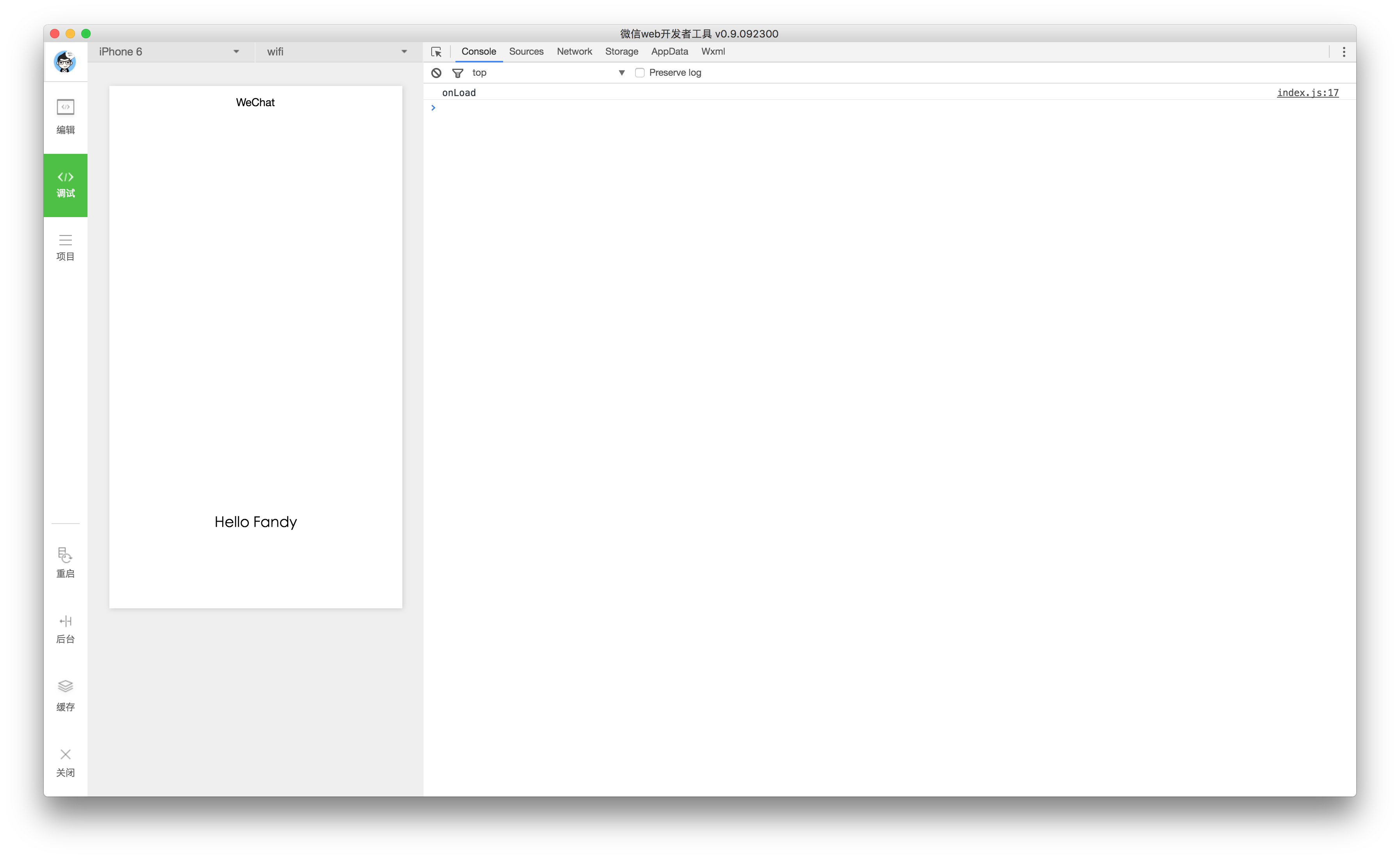Image resolution: width=1400 pixels, height=859 pixels.
Task: Toggle the console filter funnel icon
Action: 457,73
